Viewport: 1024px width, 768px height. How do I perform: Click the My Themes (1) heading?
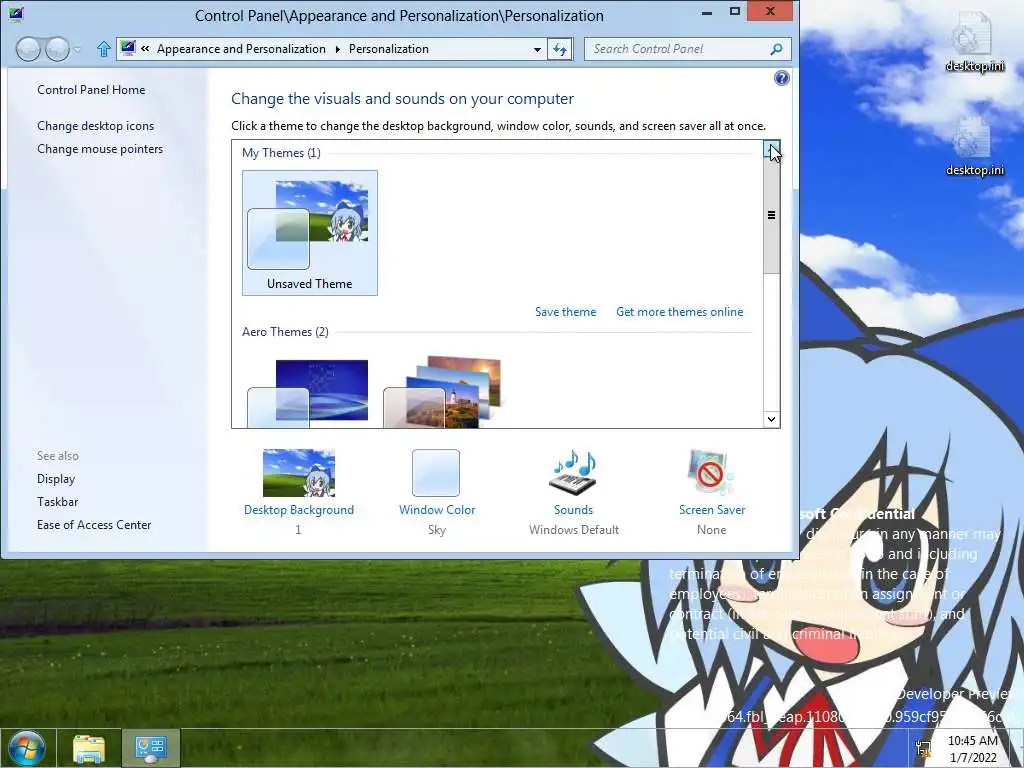tap(281, 153)
